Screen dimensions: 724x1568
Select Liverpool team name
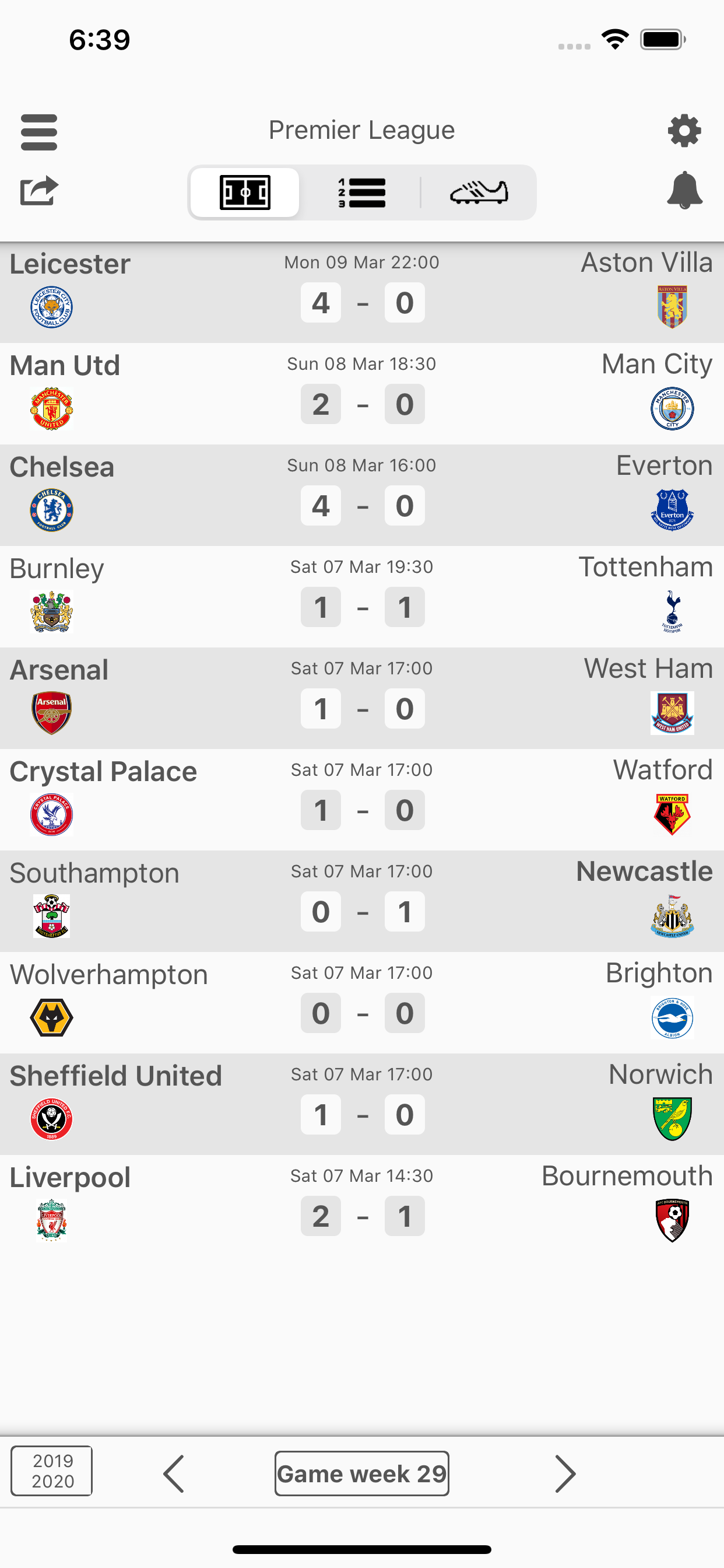click(70, 1177)
